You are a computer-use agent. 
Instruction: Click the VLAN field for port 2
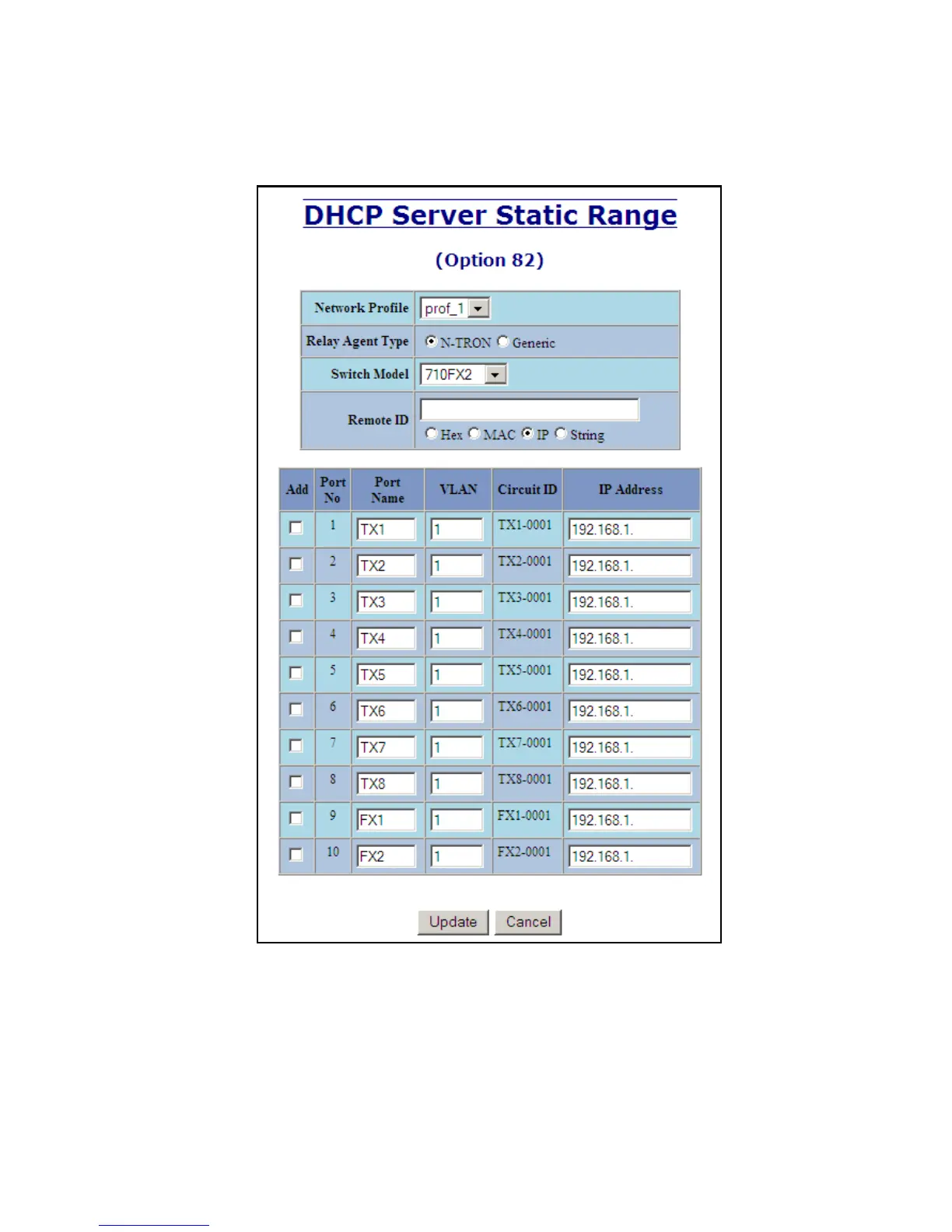click(x=457, y=565)
